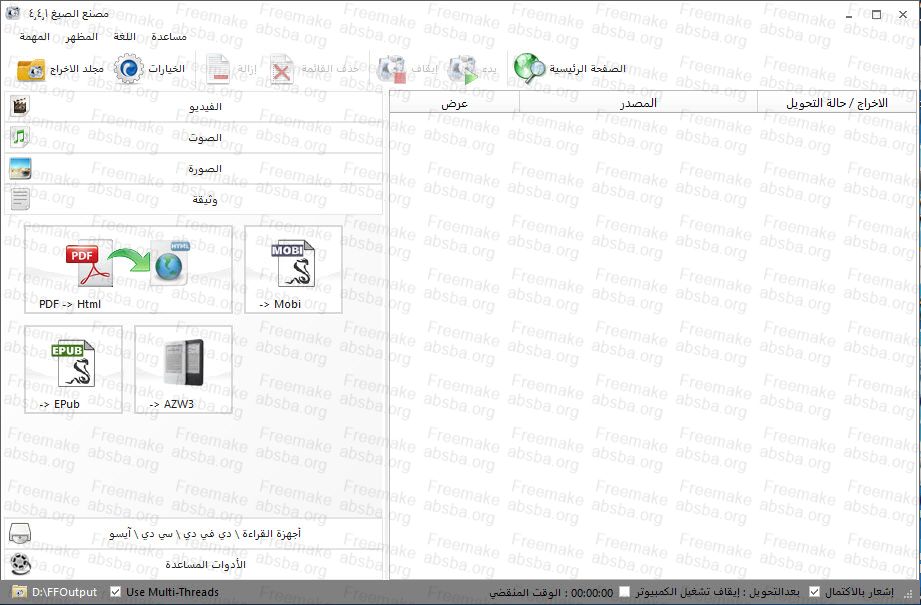Open the homepage (الصفحة الرئيسية) globe icon

tap(529, 69)
